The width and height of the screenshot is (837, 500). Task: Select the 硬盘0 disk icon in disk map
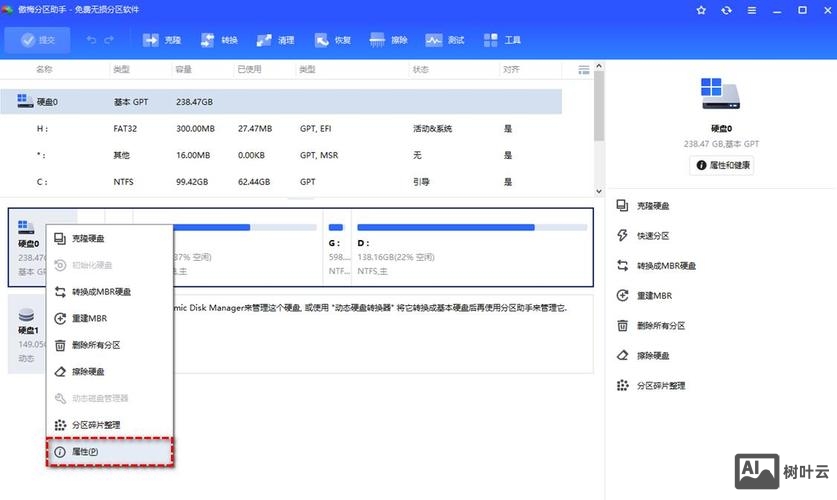click(26, 227)
